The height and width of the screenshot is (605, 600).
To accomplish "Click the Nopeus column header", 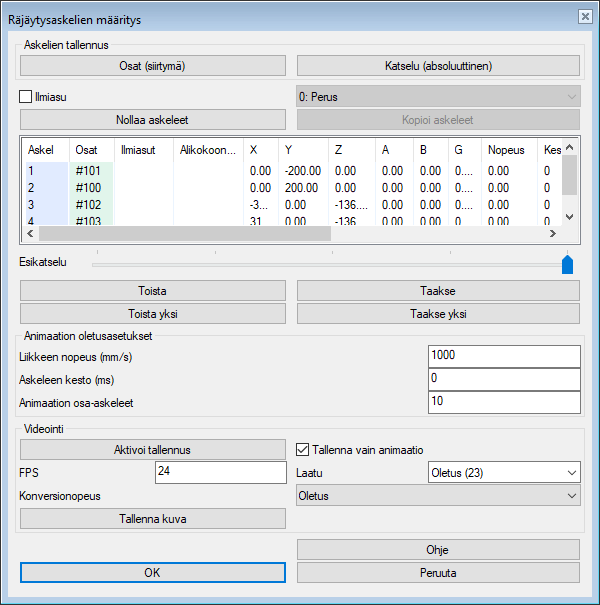I will (505, 150).
